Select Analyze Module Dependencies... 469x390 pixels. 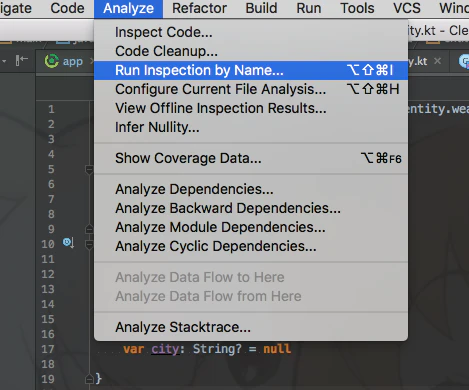pos(251,227)
